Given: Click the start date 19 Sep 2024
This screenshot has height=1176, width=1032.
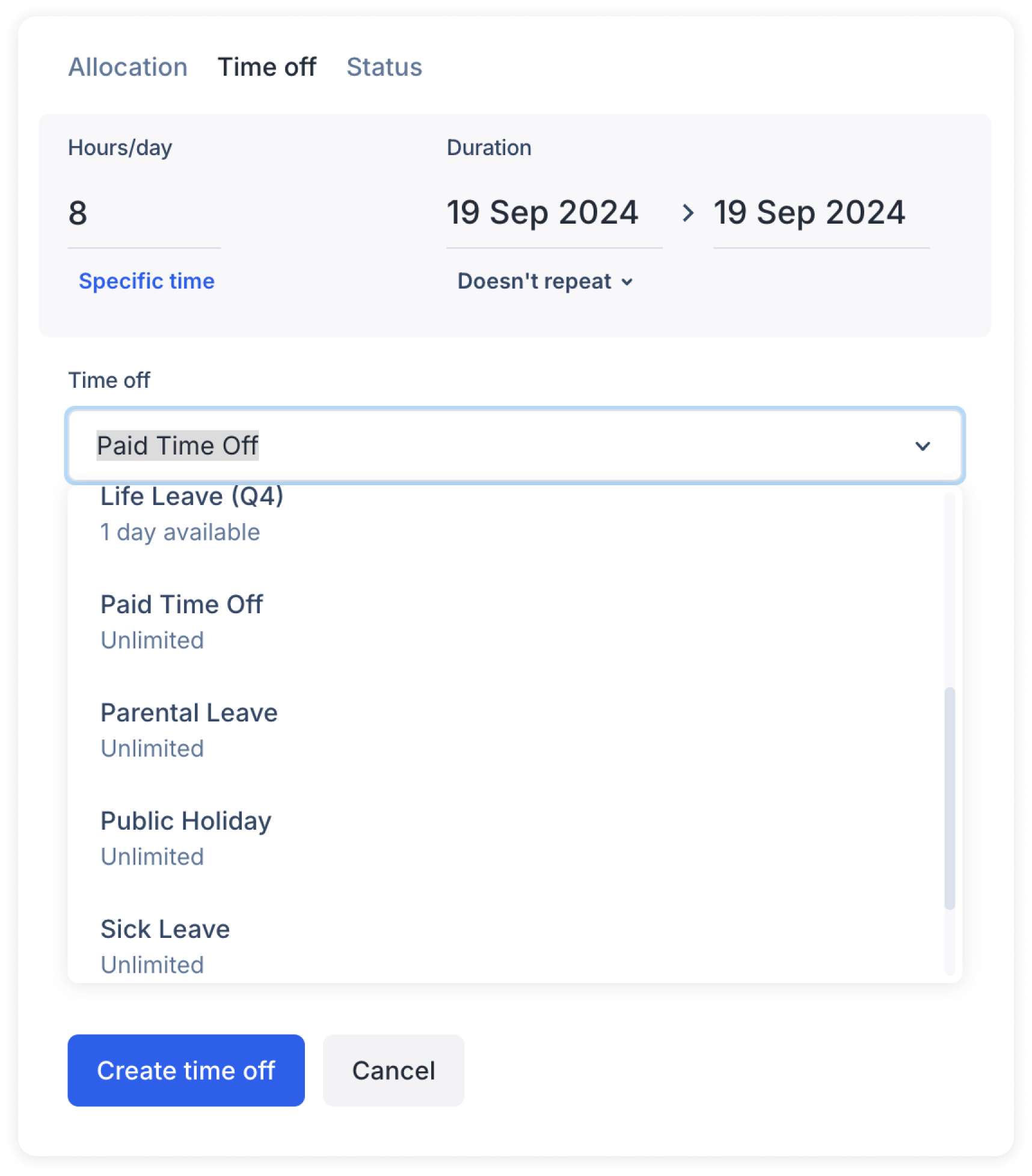Looking at the screenshot, I should [x=543, y=212].
